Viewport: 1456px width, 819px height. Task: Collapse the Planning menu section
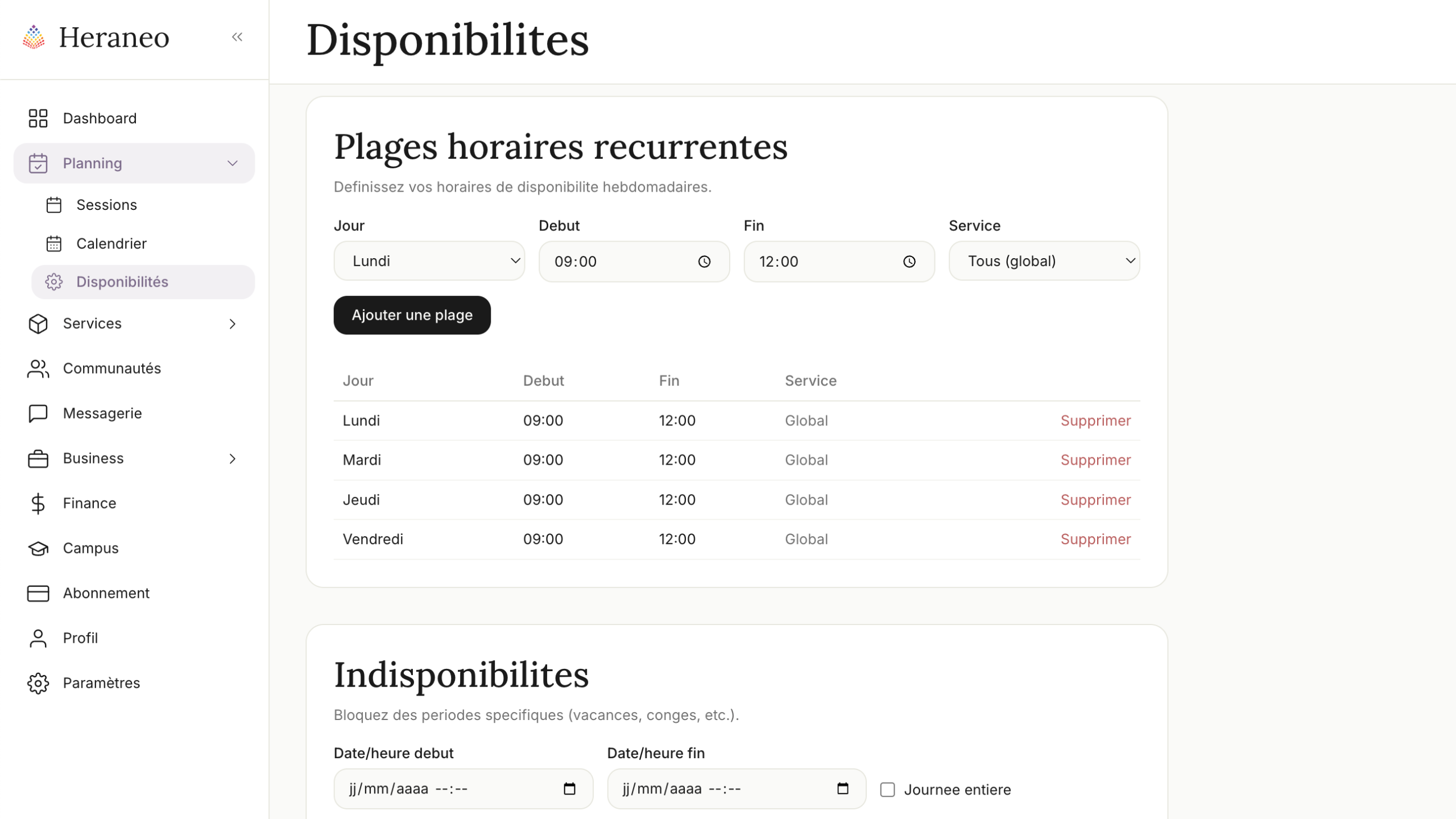click(232, 163)
